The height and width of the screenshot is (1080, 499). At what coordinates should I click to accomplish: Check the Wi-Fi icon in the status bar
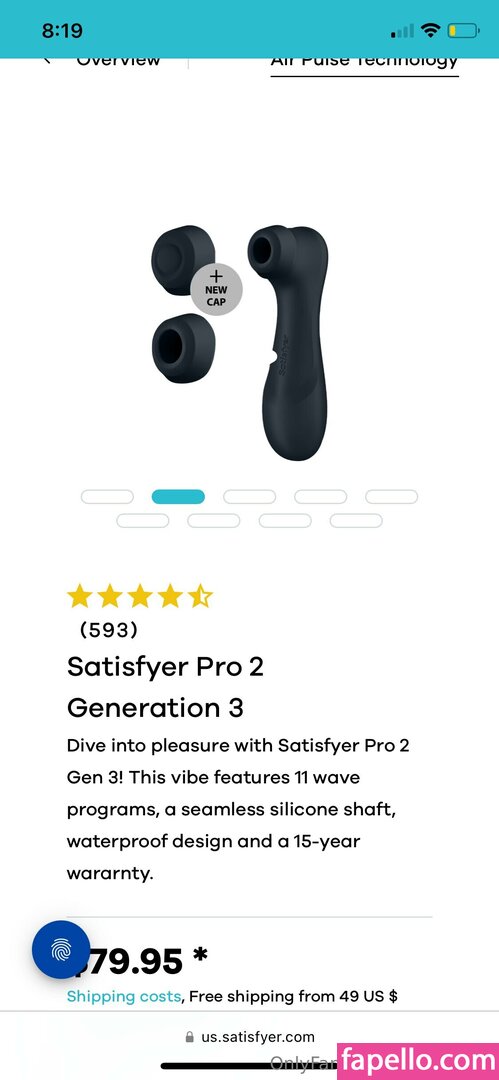431,30
